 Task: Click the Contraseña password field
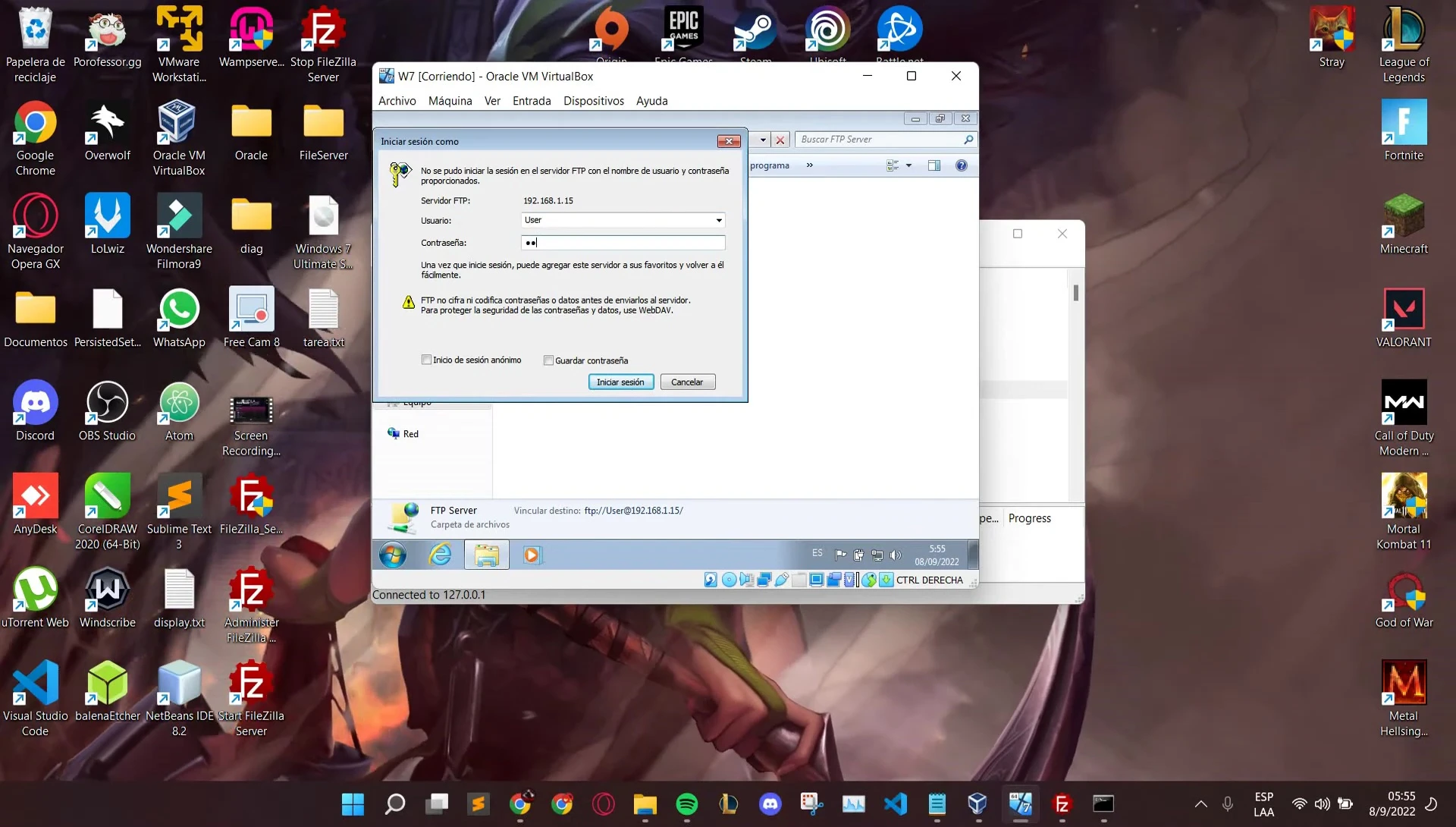[x=623, y=243]
